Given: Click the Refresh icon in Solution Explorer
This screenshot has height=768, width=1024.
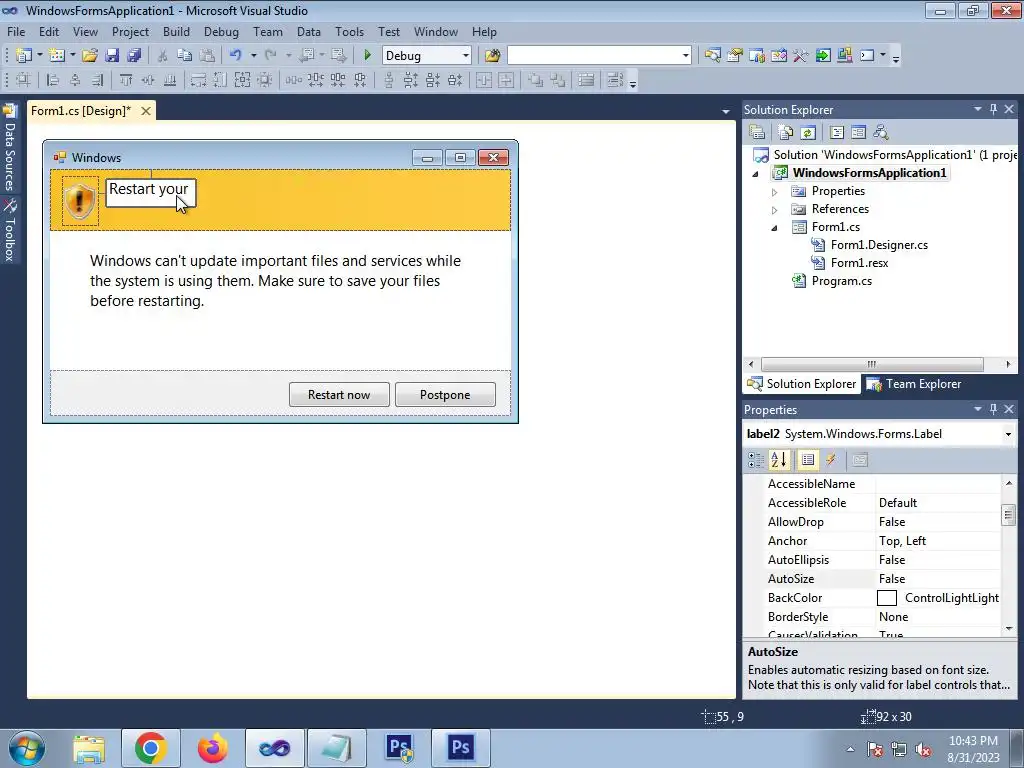Looking at the screenshot, I should (808, 133).
